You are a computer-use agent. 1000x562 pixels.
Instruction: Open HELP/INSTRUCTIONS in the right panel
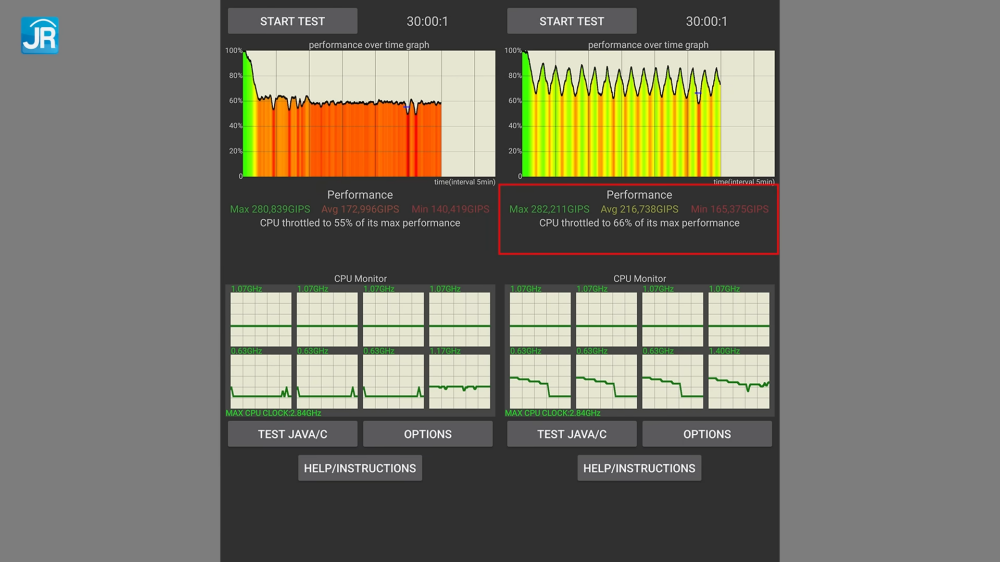coord(639,468)
